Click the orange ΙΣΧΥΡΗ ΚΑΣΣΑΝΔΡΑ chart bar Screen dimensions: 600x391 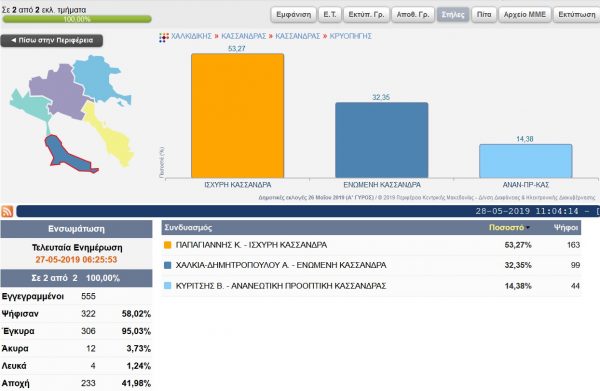coord(238,116)
